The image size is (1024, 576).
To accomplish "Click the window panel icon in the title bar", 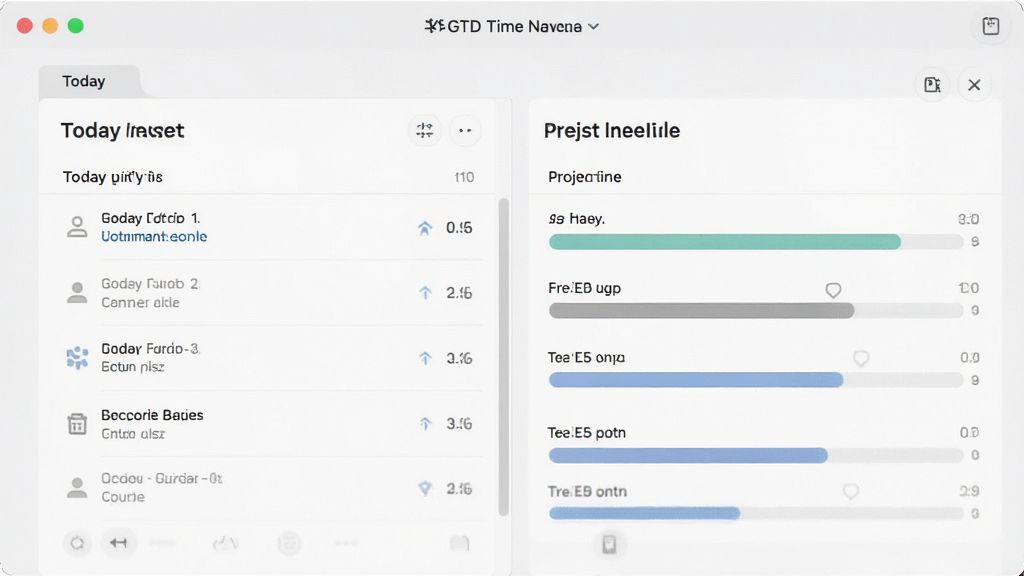I will tap(991, 26).
